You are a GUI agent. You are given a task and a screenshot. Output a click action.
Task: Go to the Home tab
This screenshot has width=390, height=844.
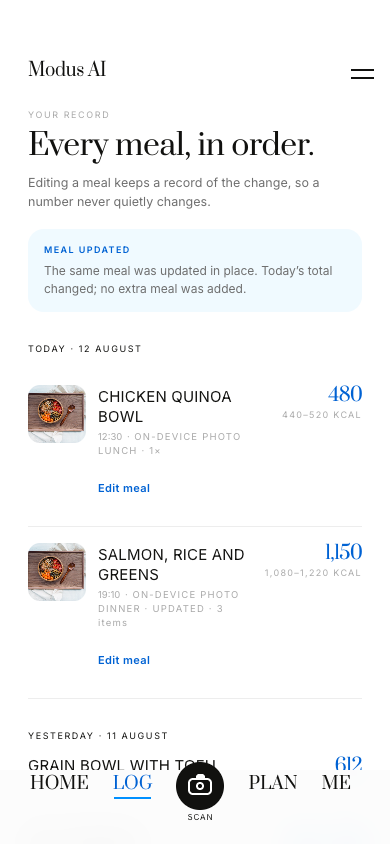[x=59, y=782]
